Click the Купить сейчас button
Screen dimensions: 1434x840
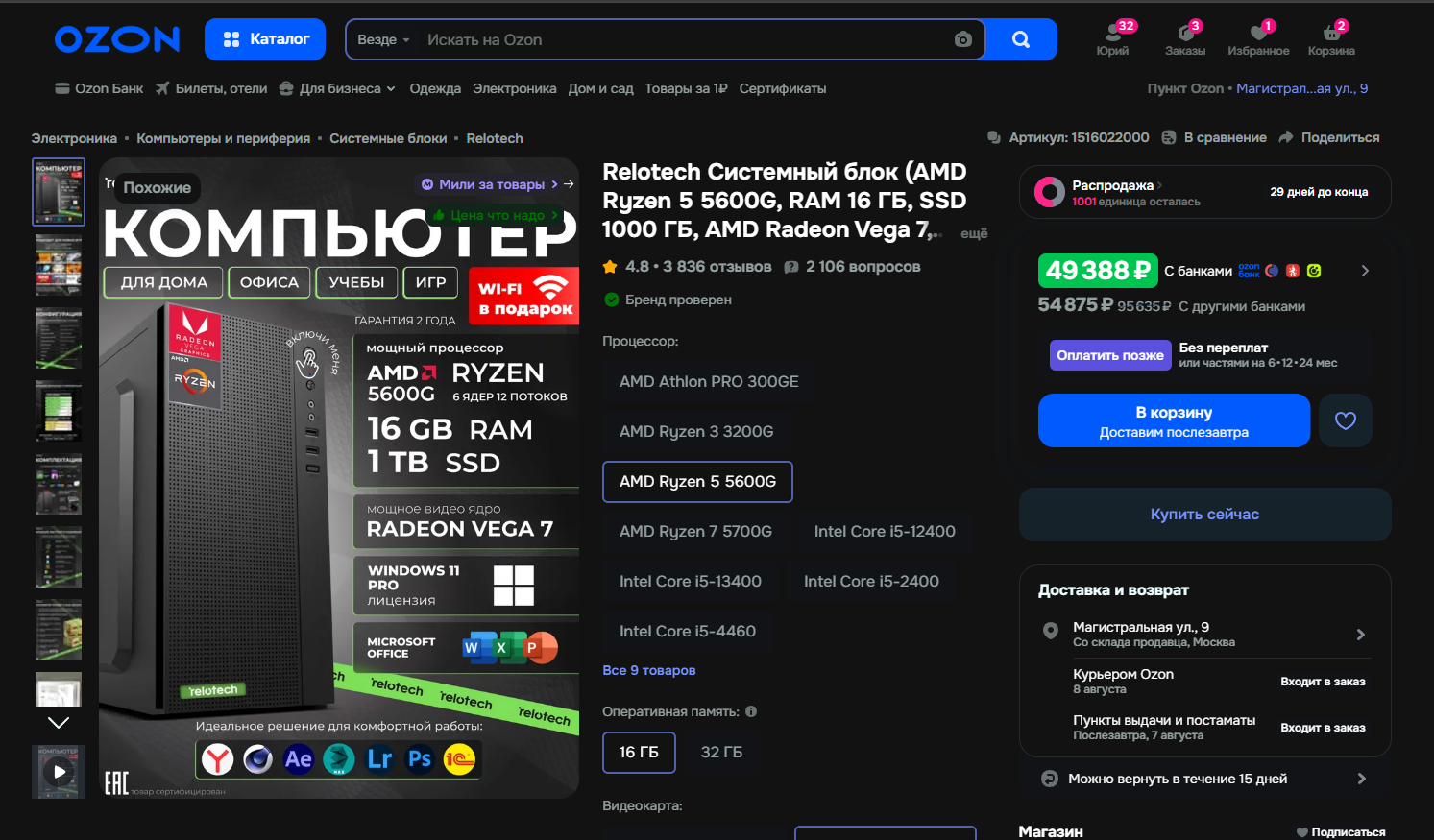tap(1204, 515)
